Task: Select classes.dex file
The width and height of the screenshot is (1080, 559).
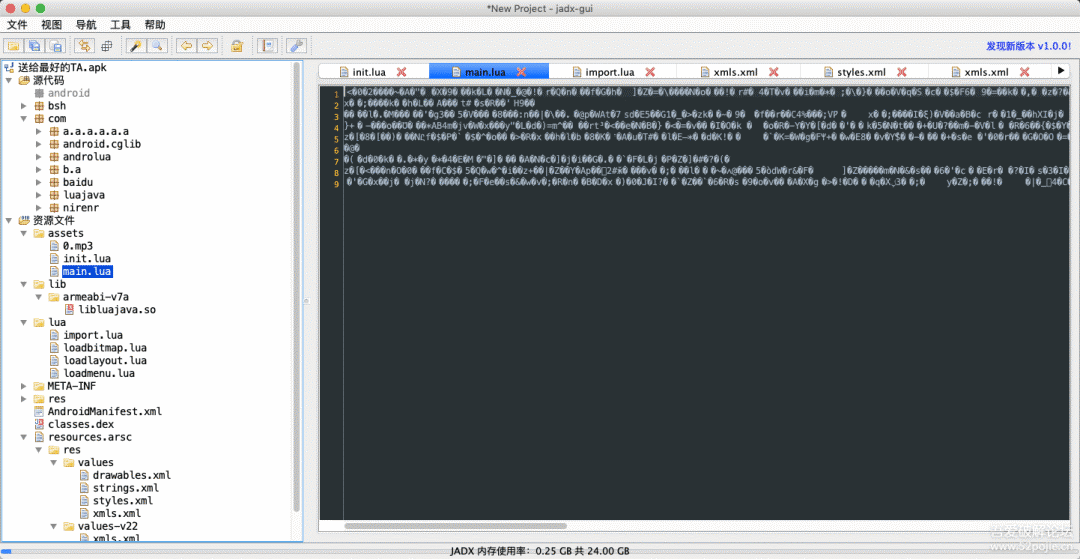Action: point(81,424)
